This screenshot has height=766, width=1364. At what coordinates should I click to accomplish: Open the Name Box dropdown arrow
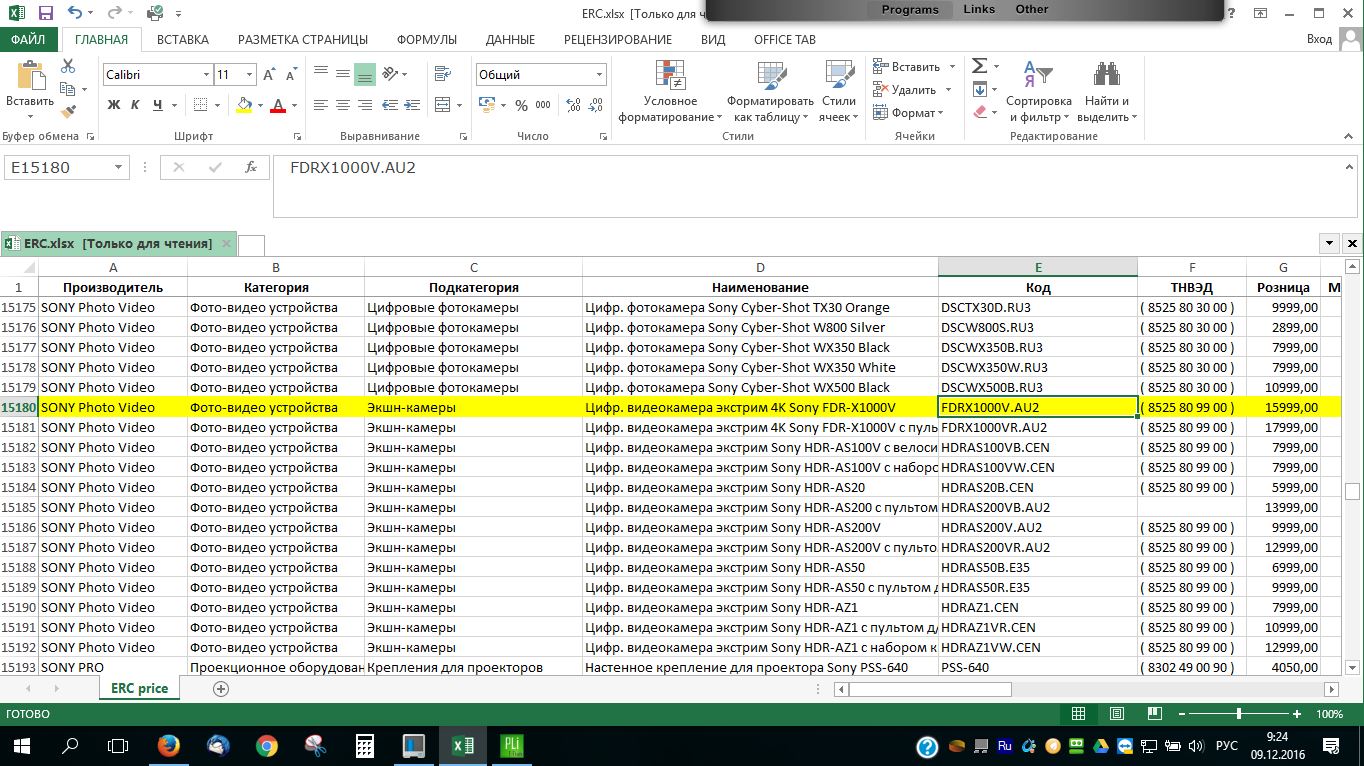pyautogui.click(x=119, y=167)
